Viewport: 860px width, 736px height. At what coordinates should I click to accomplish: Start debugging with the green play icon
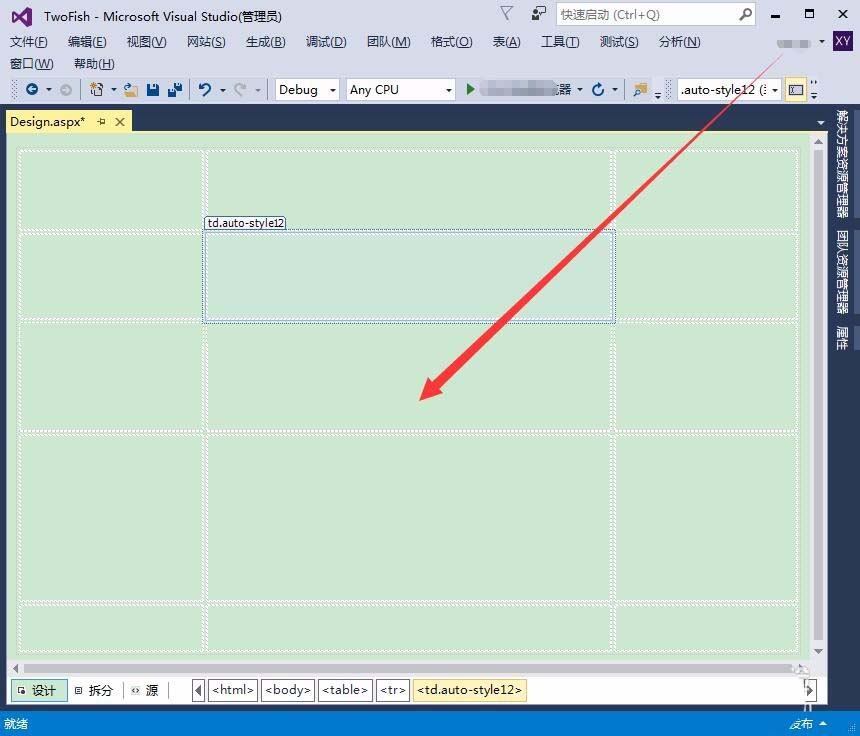(x=471, y=89)
